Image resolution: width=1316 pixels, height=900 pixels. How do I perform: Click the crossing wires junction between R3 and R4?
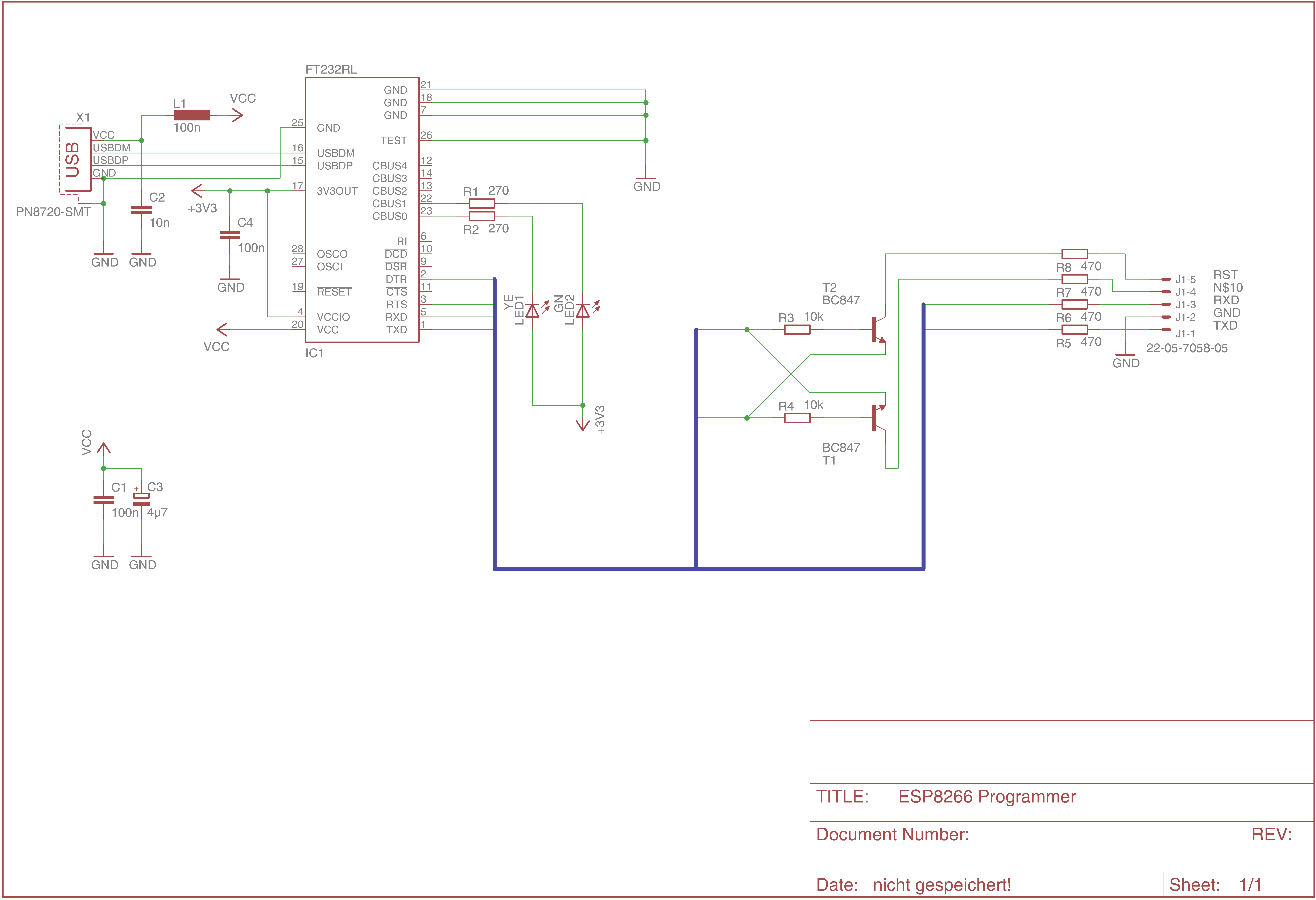click(791, 374)
